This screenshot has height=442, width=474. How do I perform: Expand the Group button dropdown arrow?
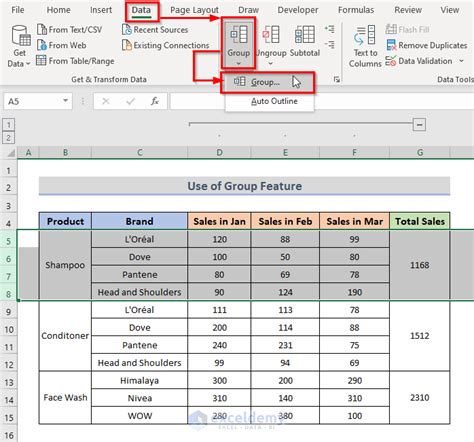pos(239,63)
